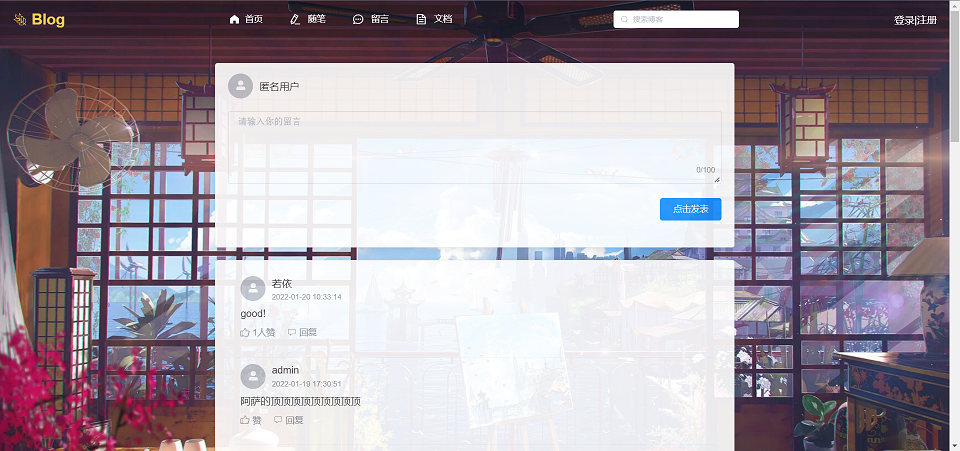The image size is (960, 451).
Task: Expand reply box under admin's comment
Action: pos(289,420)
